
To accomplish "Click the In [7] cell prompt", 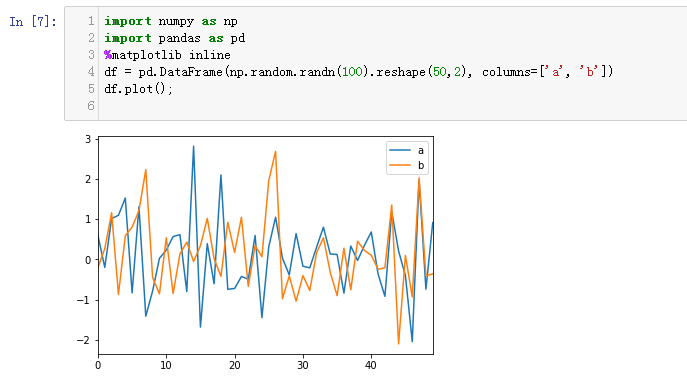I will coord(33,21).
